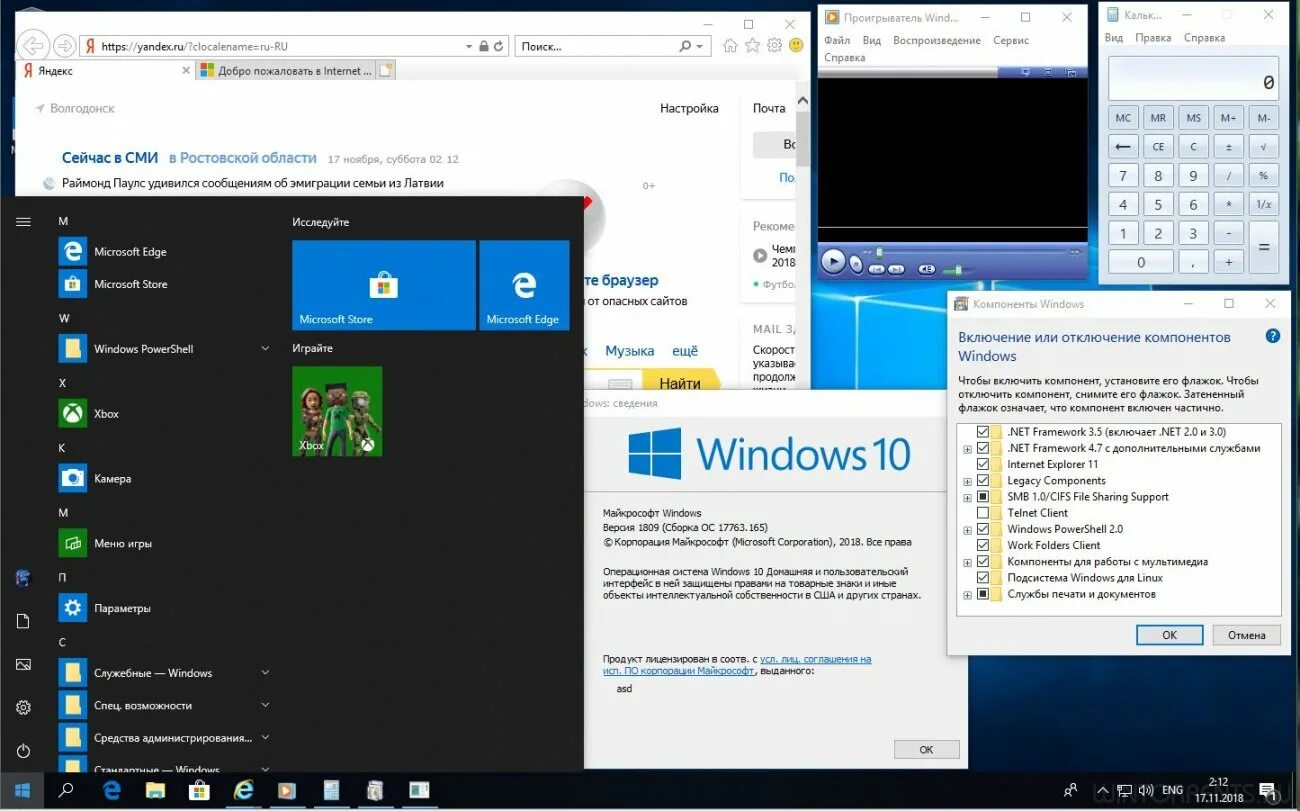The image size is (1300, 811).
Task: Click the Windows Start button
Action: click(x=22, y=790)
